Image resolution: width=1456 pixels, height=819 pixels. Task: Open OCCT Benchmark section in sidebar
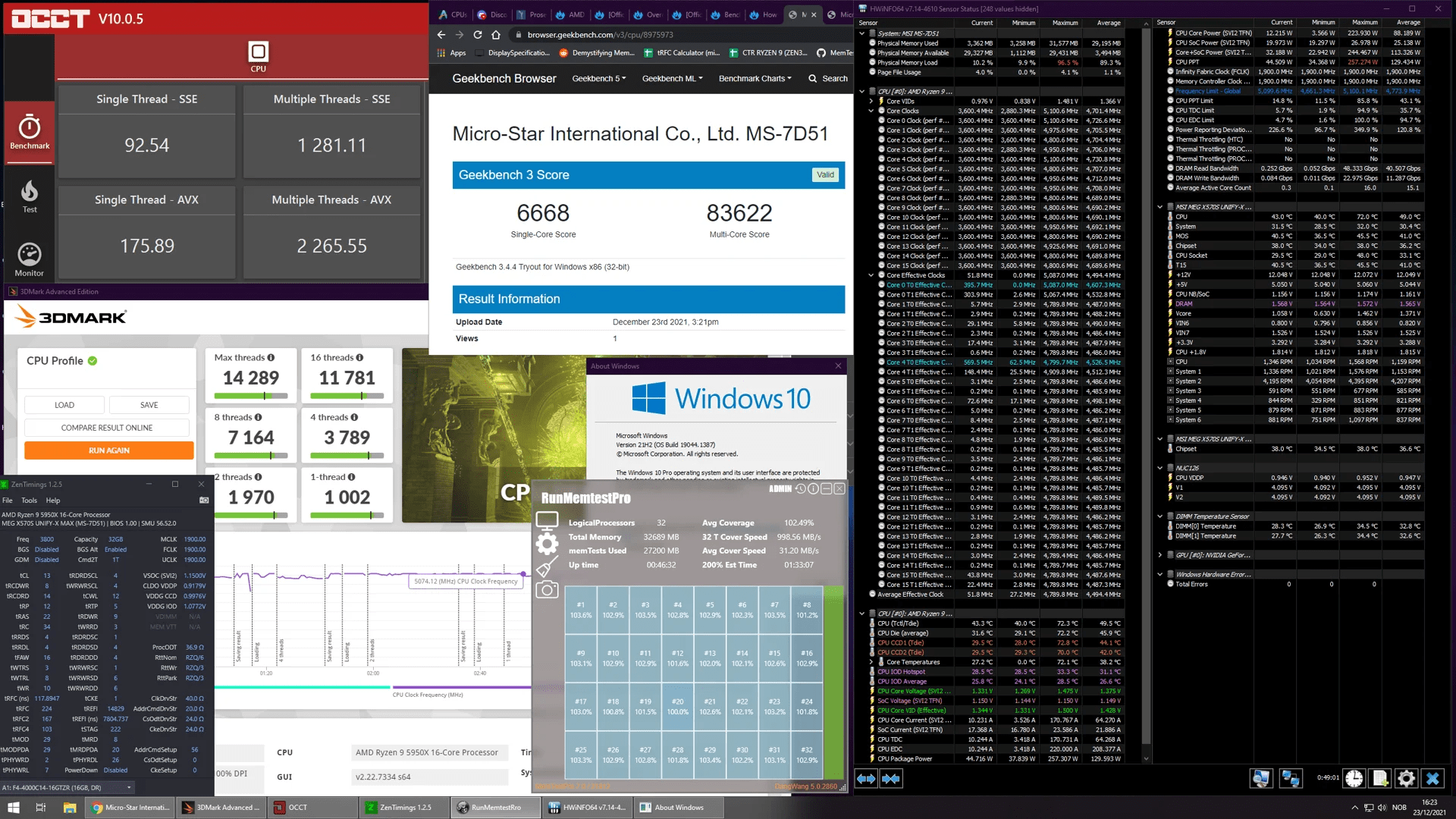30,132
